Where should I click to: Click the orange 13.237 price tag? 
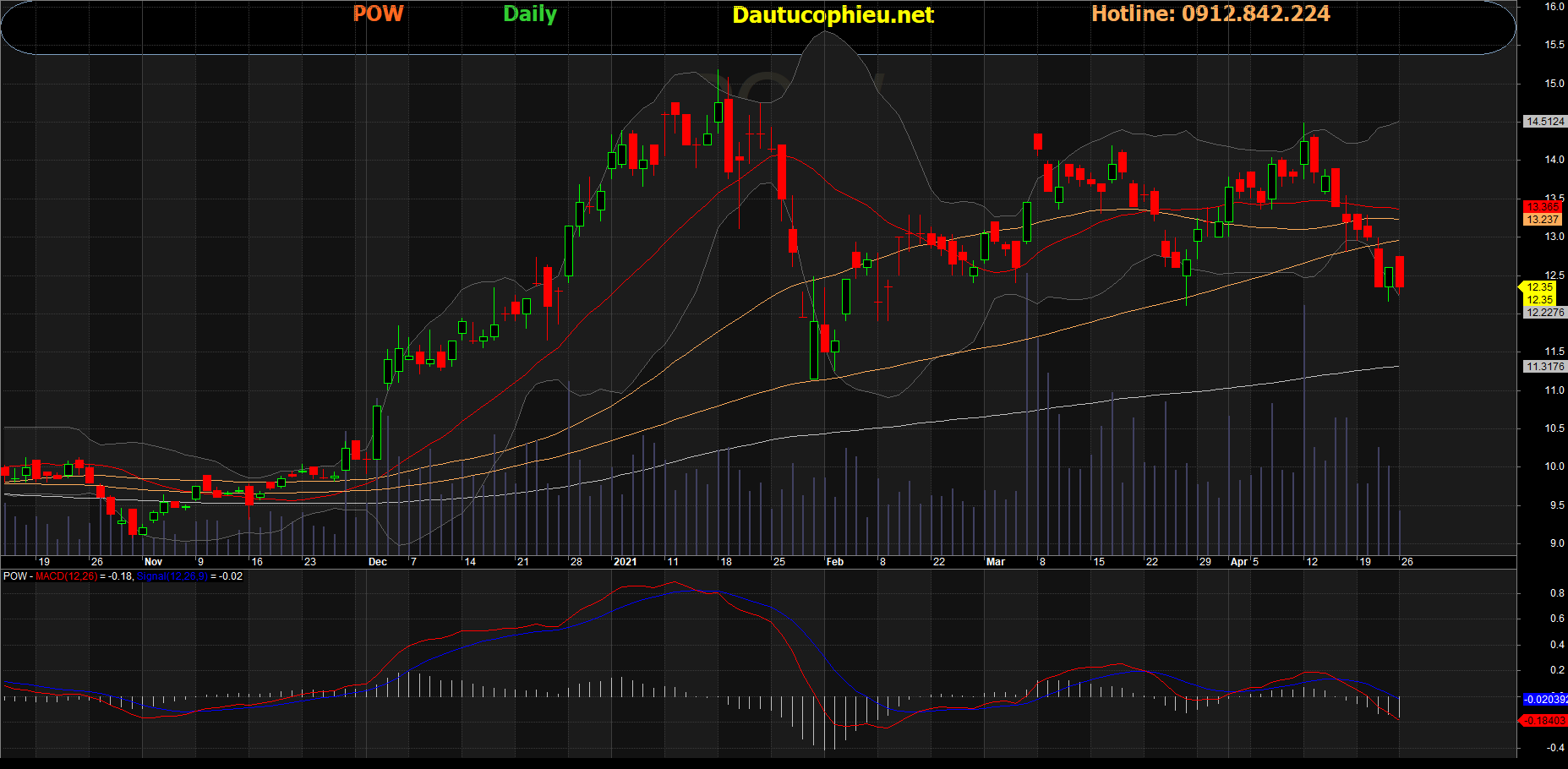[x=1543, y=220]
